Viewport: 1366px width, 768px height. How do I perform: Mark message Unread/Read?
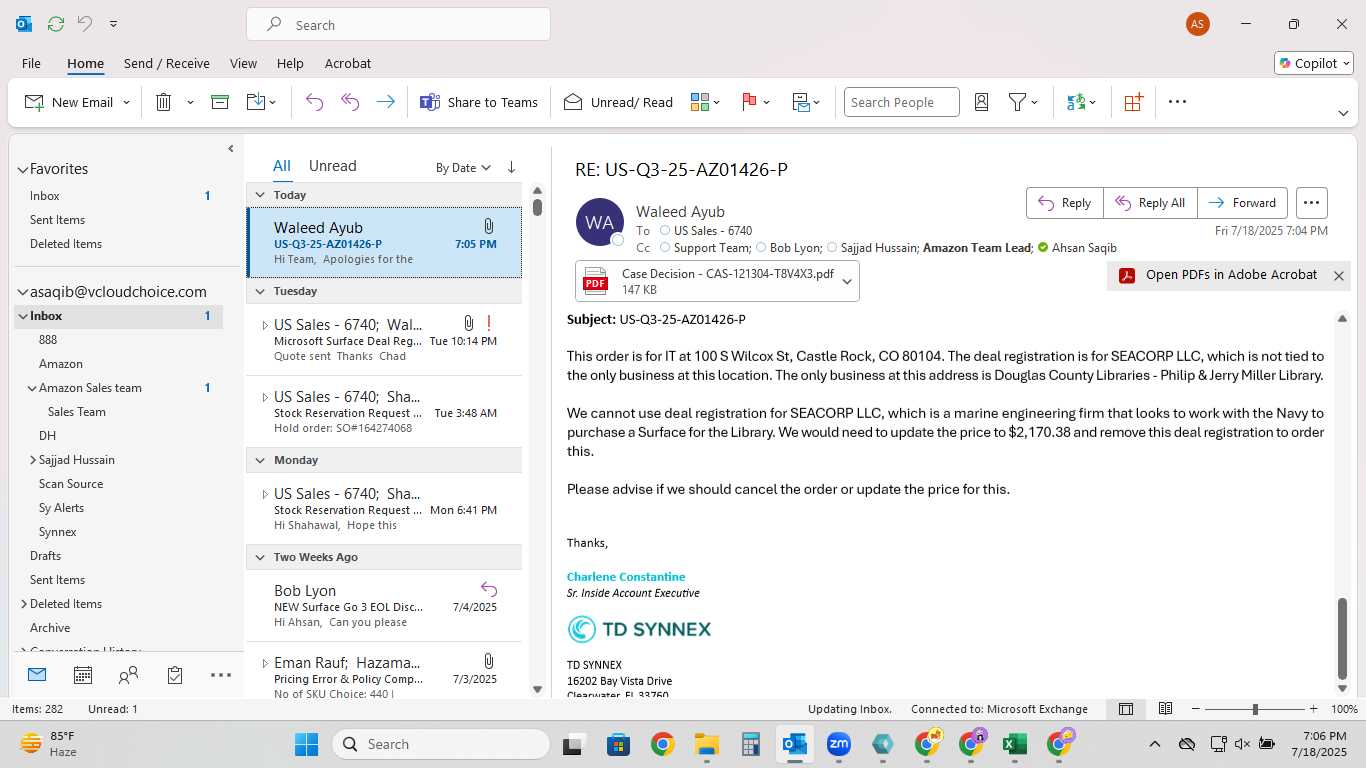[618, 102]
